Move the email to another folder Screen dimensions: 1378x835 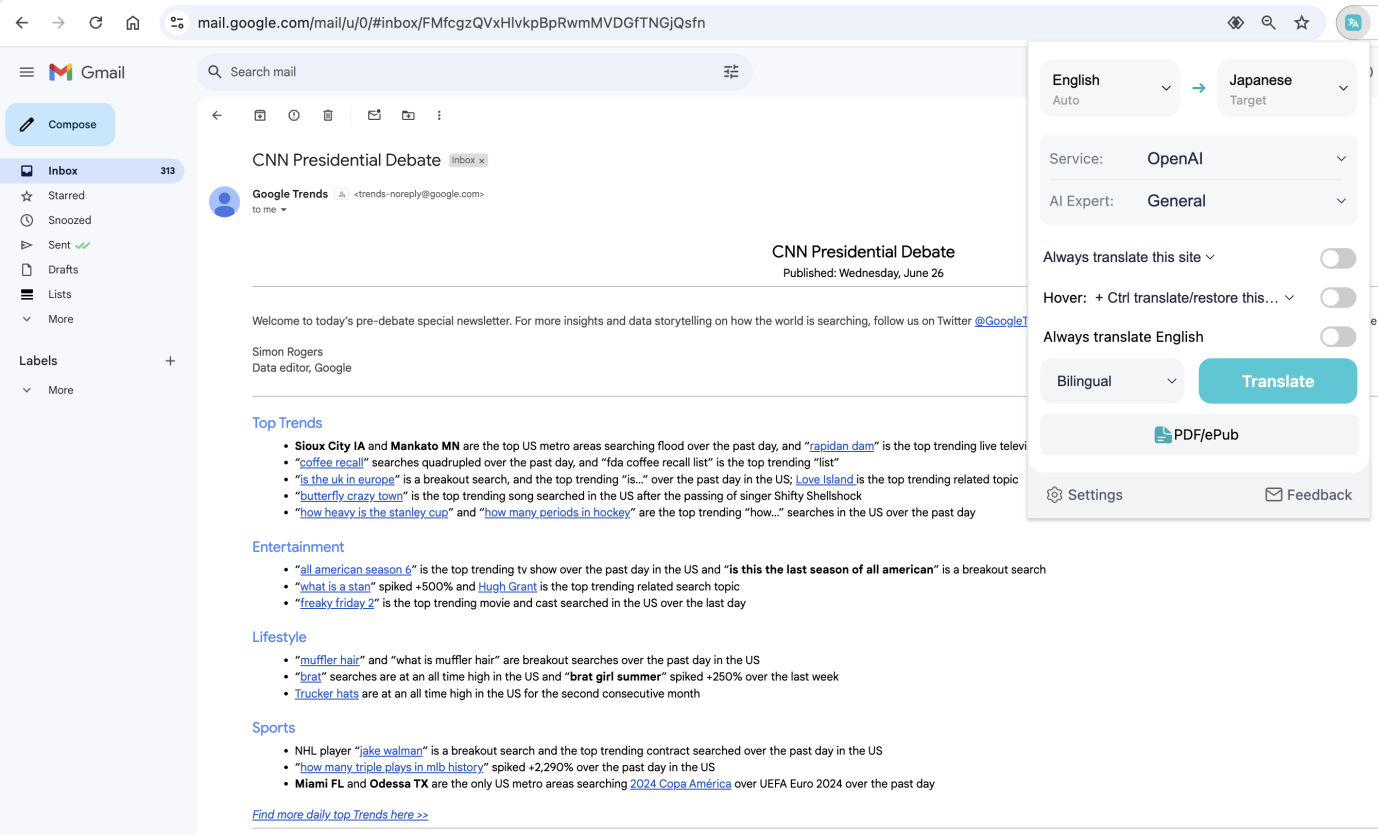point(408,115)
